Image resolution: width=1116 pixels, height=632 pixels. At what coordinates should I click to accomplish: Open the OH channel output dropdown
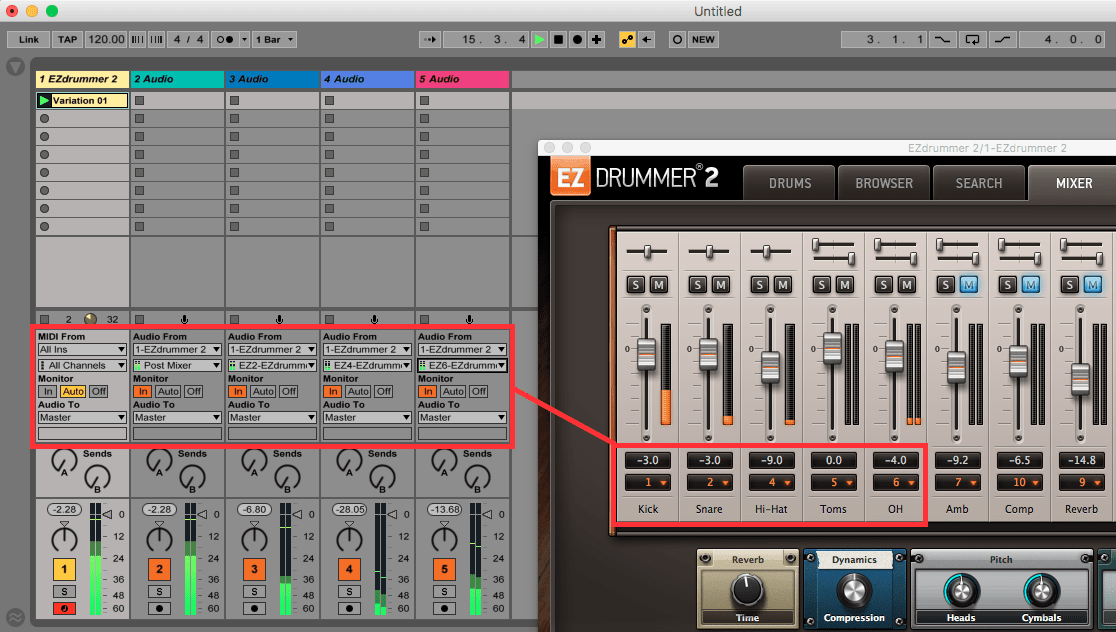(895, 483)
